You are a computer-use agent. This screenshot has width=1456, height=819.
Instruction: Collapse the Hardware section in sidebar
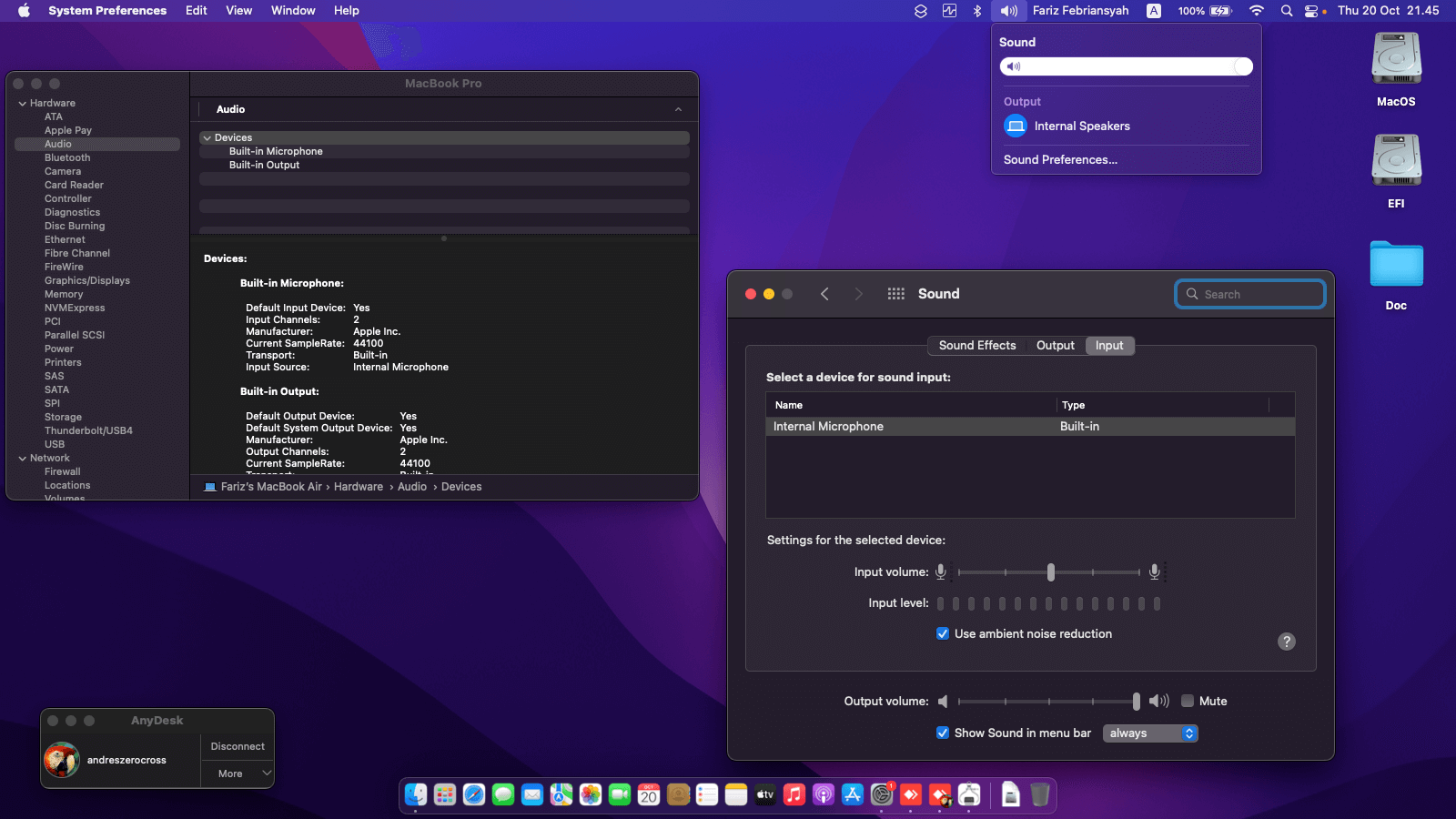point(23,104)
